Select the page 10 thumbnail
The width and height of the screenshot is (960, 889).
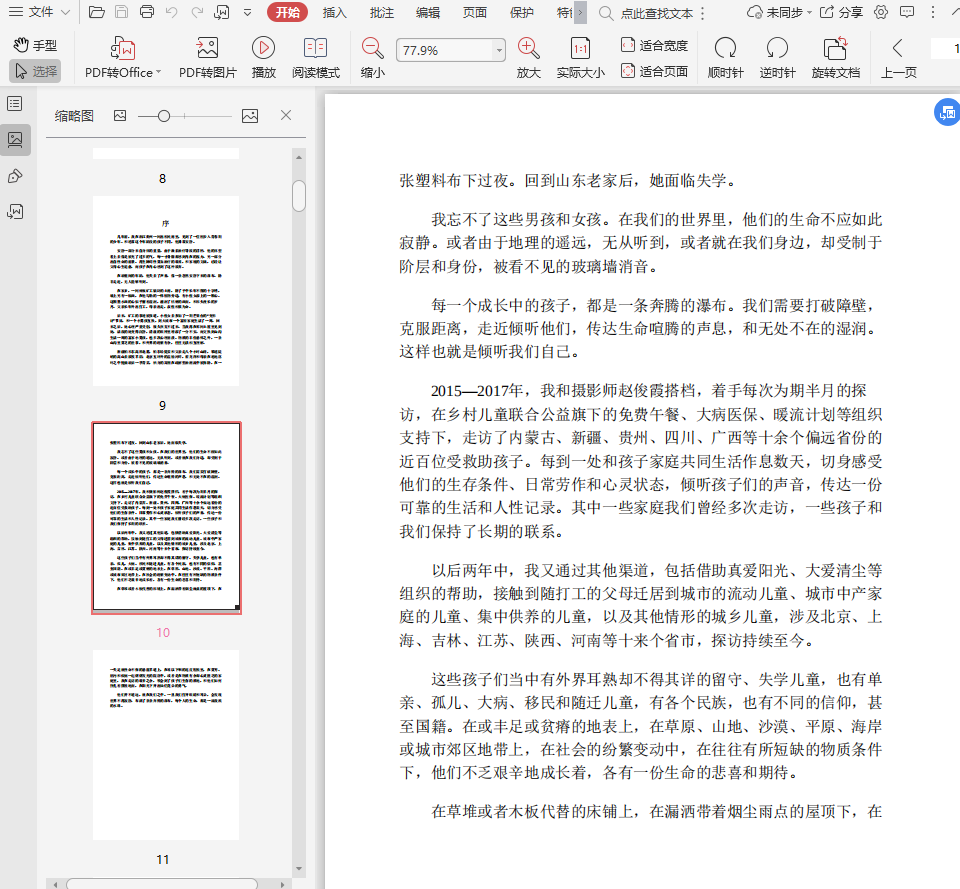point(166,517)
